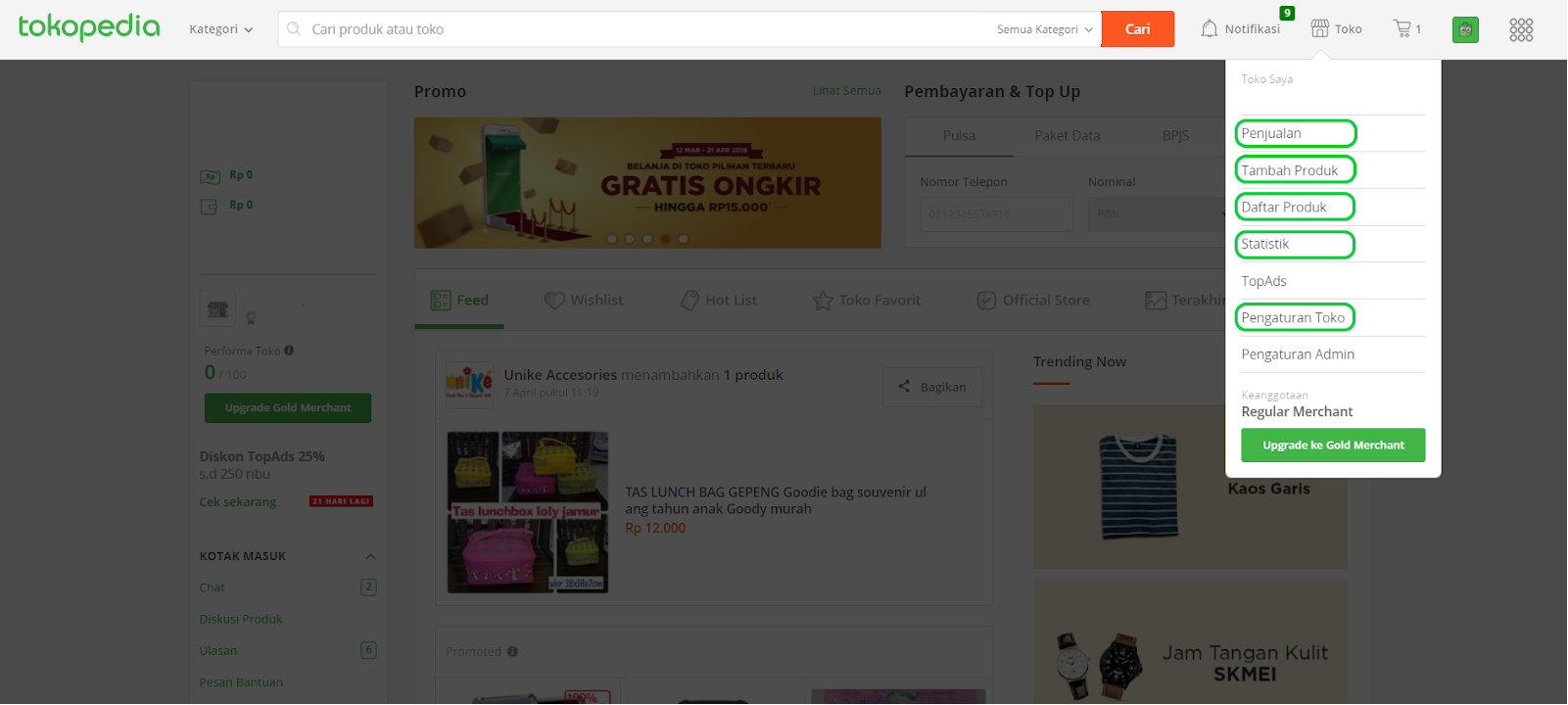This screenshot has width=1568, height=705.
Task: Open Pengaturan Admin menu item
Action: pos(1298,354)
